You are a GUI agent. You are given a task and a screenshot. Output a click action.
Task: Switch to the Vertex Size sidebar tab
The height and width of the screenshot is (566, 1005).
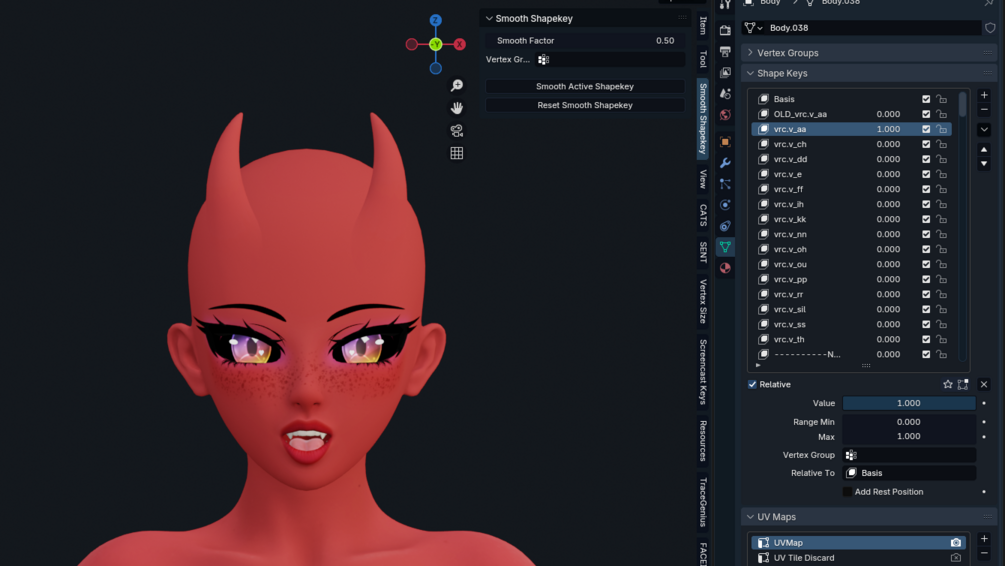coord(703,301)
